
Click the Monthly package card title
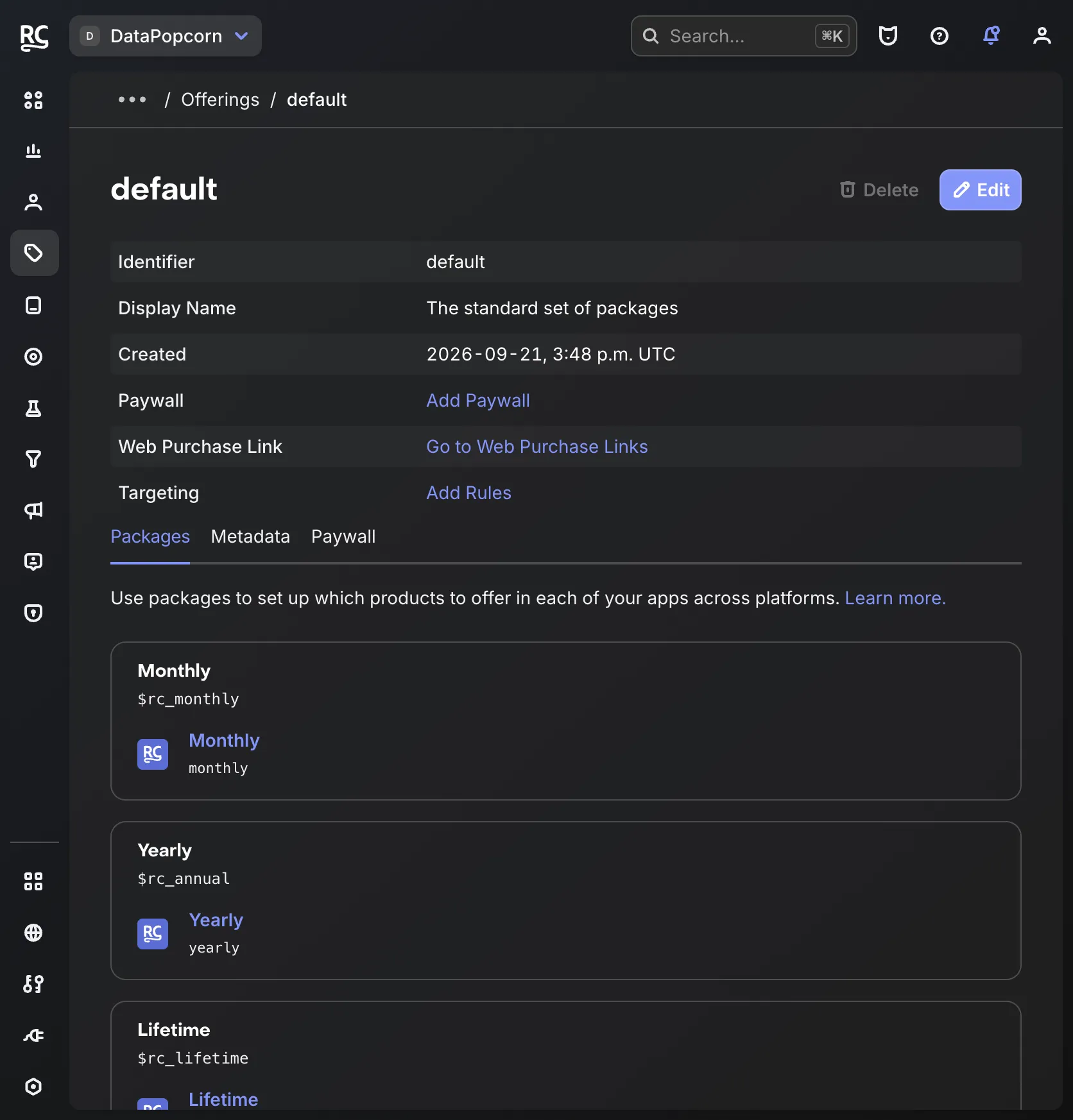click(174, 670)
